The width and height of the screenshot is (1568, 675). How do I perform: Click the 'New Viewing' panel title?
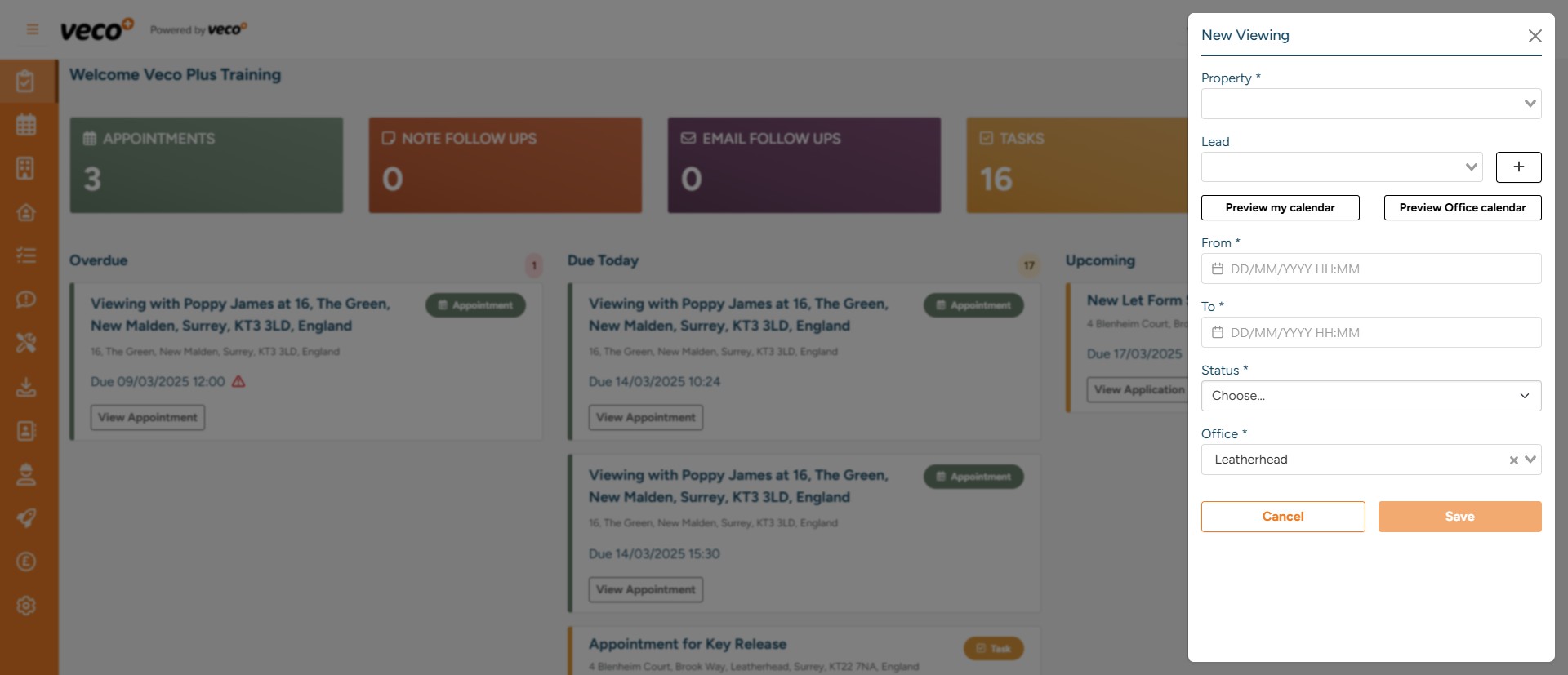tap(1245, 35)
